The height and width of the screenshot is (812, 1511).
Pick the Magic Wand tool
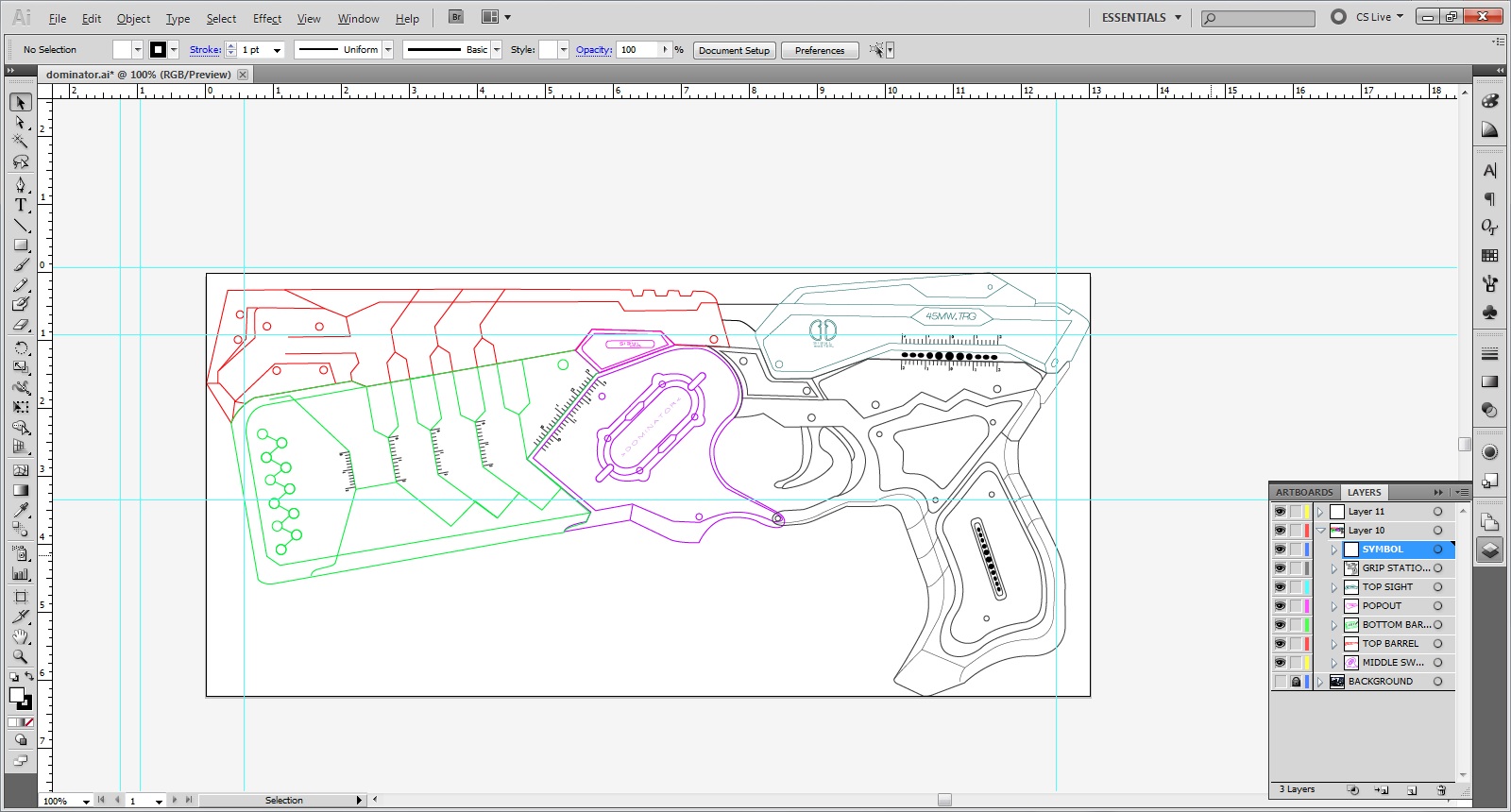20,142
